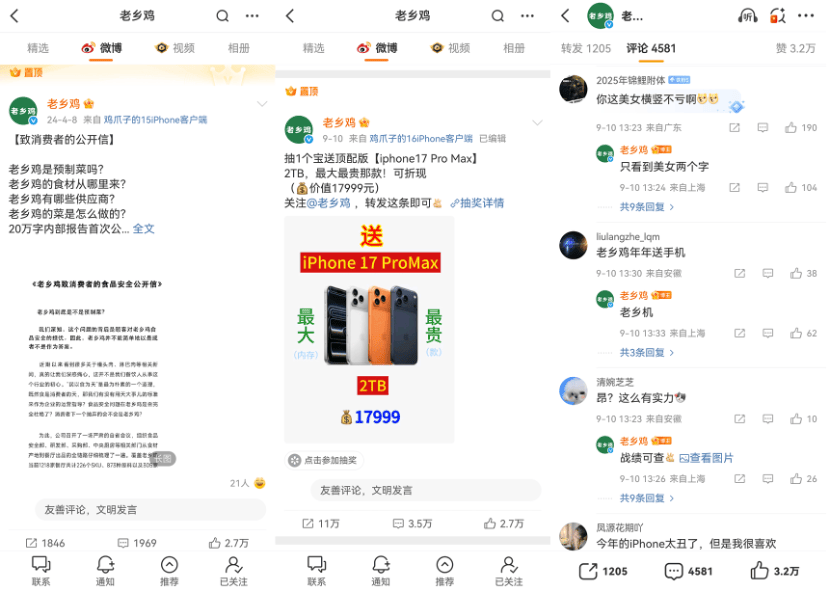Viewport: 830px width, 592px height.
Task: Repost the iPhone 17 giveaway post (11万)
Action: point(321,524)
